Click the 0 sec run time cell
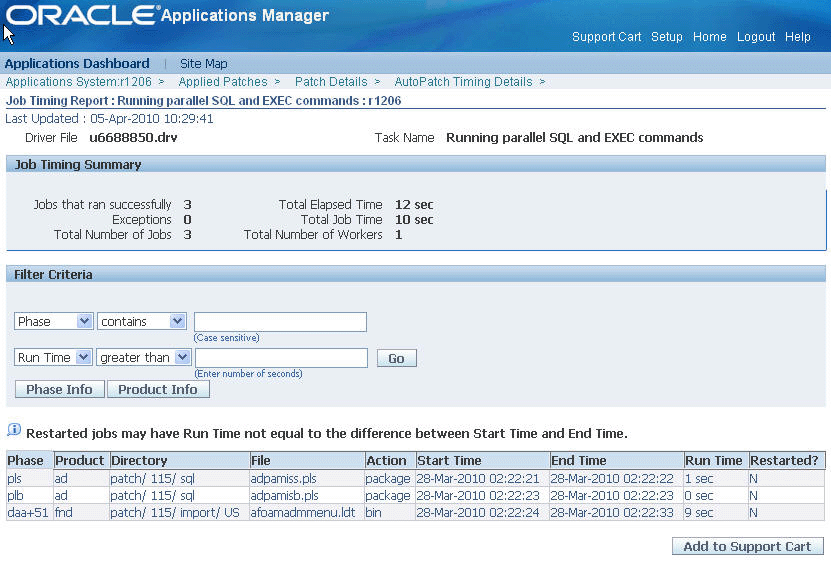 (716, 495)
